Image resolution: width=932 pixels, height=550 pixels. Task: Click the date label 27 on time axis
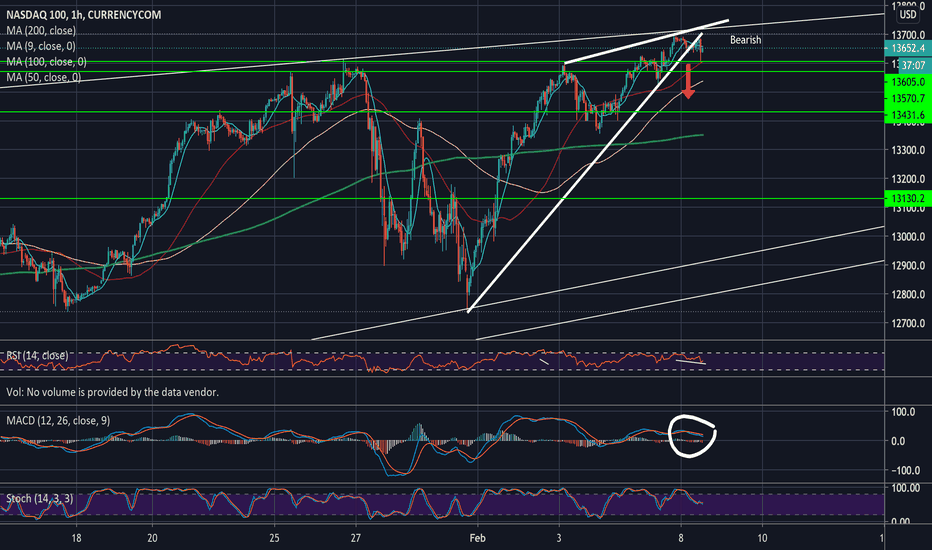[x=355, y=538]
